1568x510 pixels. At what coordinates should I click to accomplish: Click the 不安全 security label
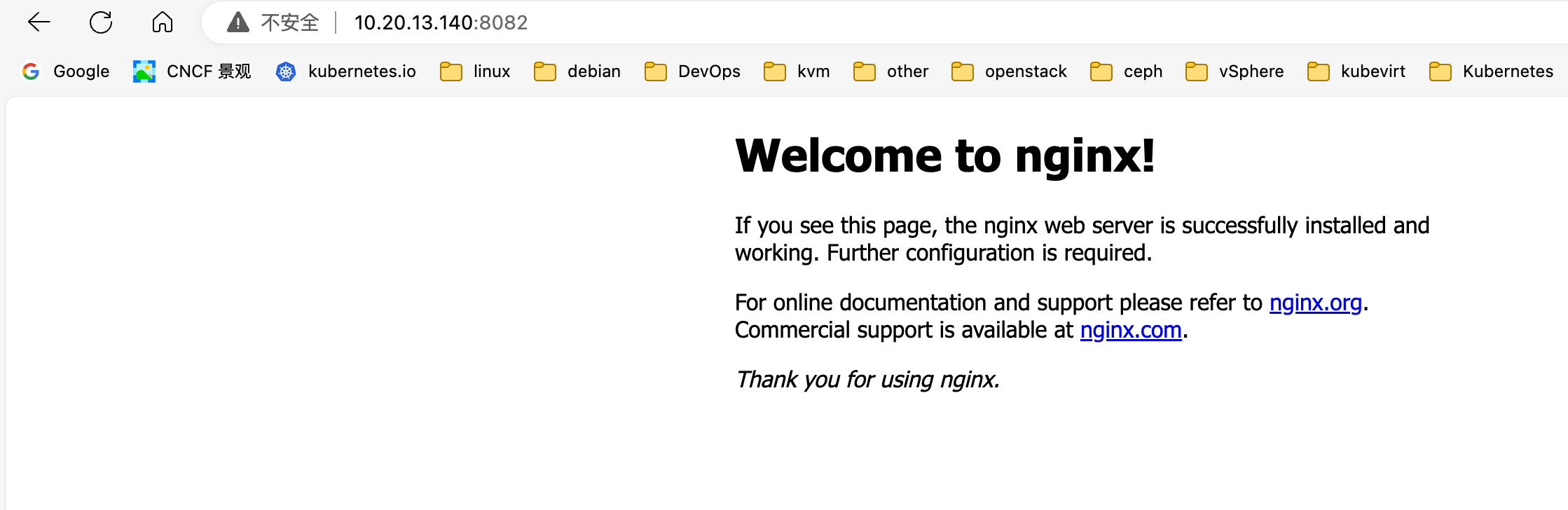pos(290,22)
